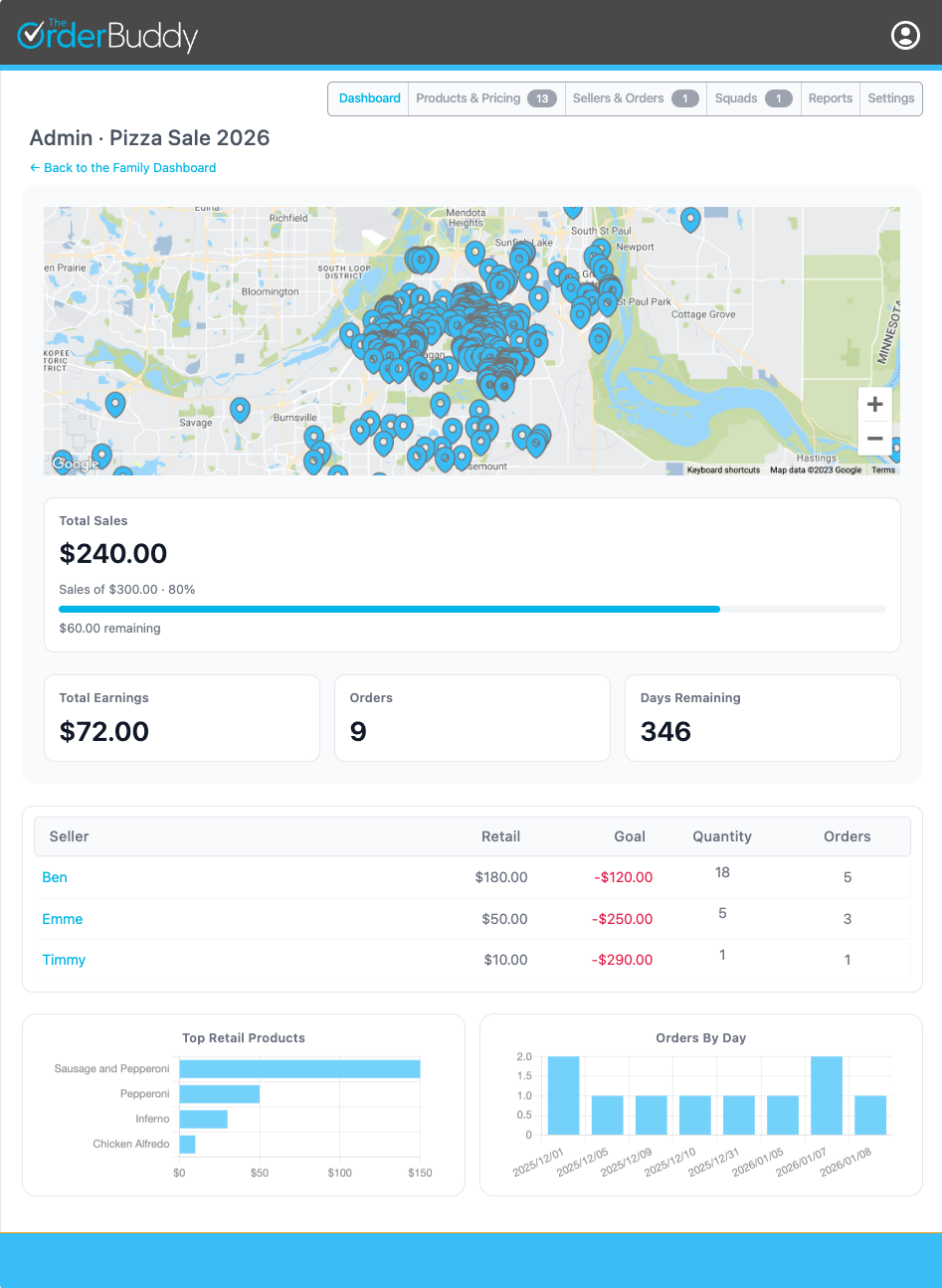Viewport: 942px width, 1288px height.
Task: Zoom in using the map plus icon
Action: pos(874,404)
